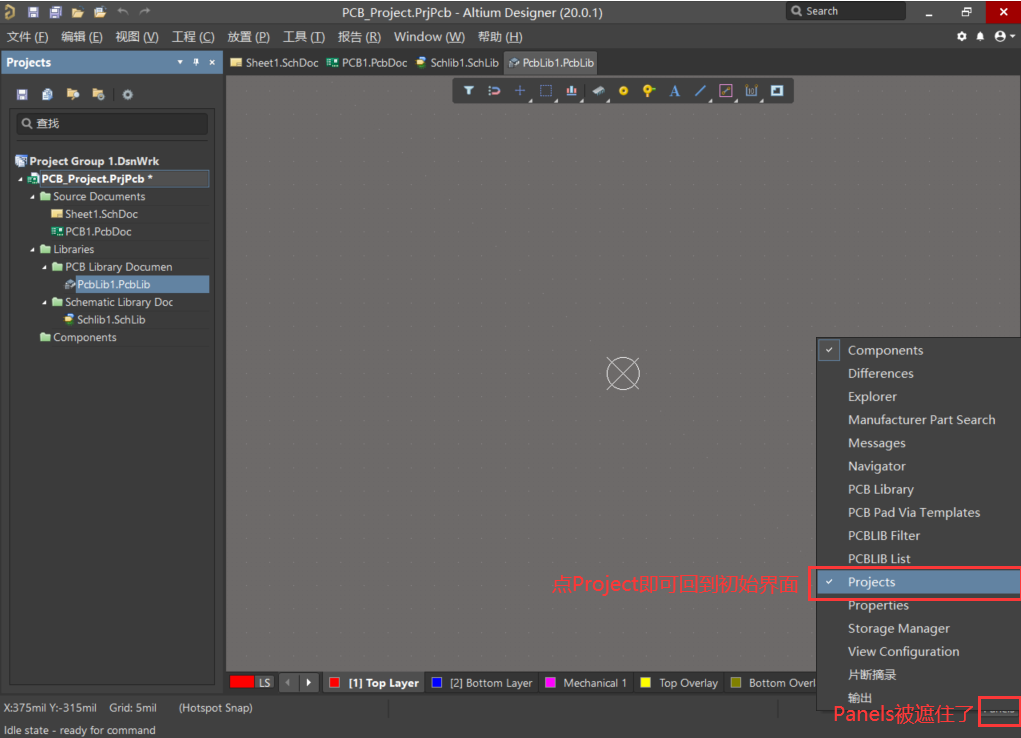Select the Place String text tool
This screenshot has width=1021, height=738.
tap(675, 91)
